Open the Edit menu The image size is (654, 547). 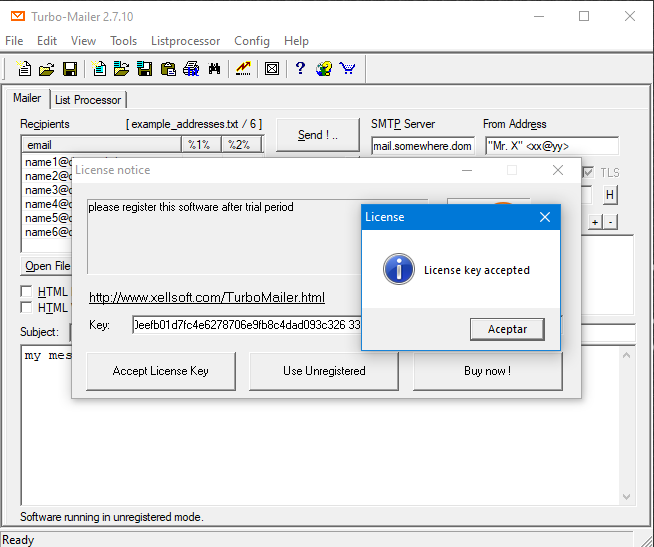[47, 41]
